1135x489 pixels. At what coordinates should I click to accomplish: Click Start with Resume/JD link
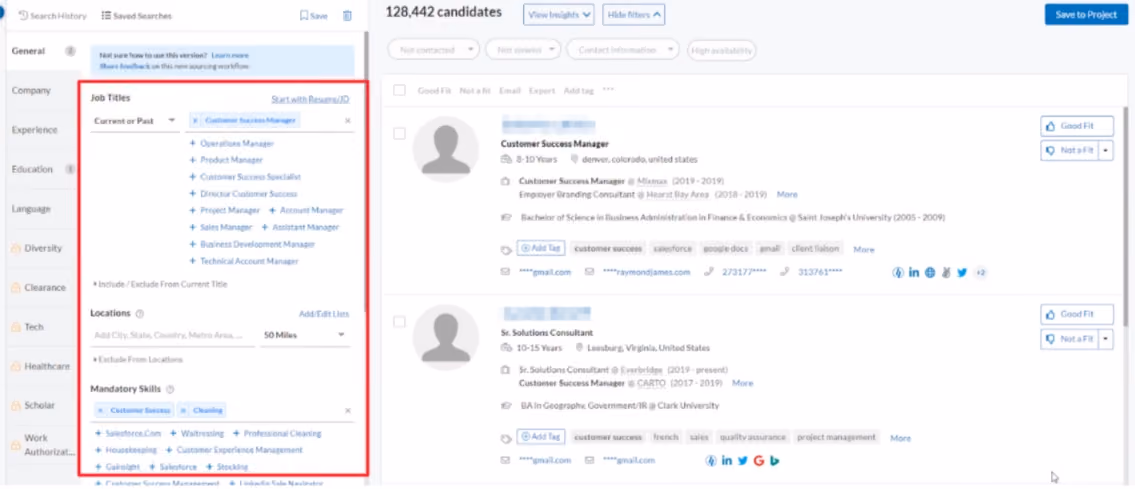click(x=310, y=99)
